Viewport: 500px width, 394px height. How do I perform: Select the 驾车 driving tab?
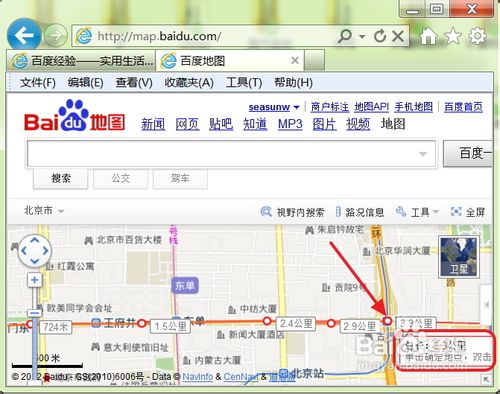pyautogui.click(x=180, y=178)
